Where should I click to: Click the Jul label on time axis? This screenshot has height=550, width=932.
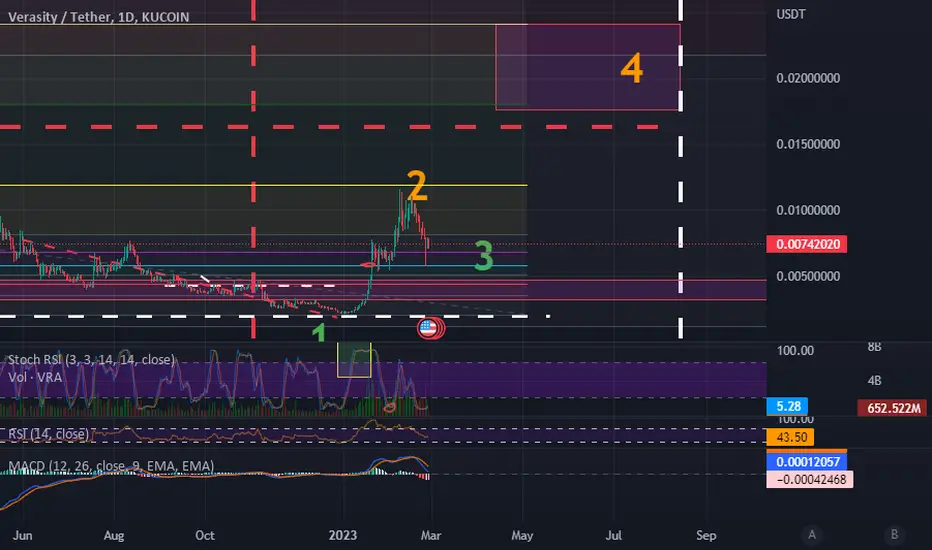tap(613, 535)
